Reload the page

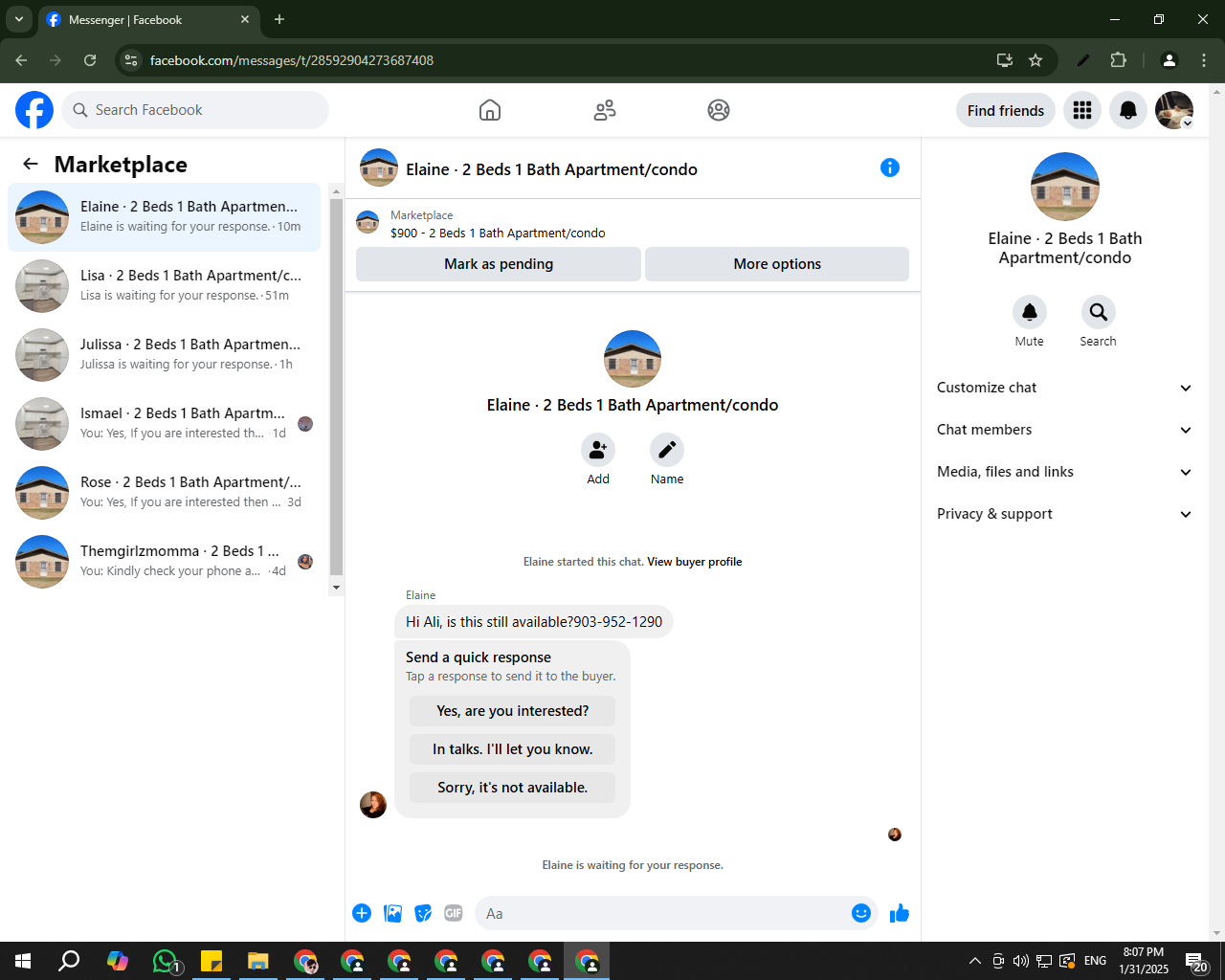coord(90,60)
